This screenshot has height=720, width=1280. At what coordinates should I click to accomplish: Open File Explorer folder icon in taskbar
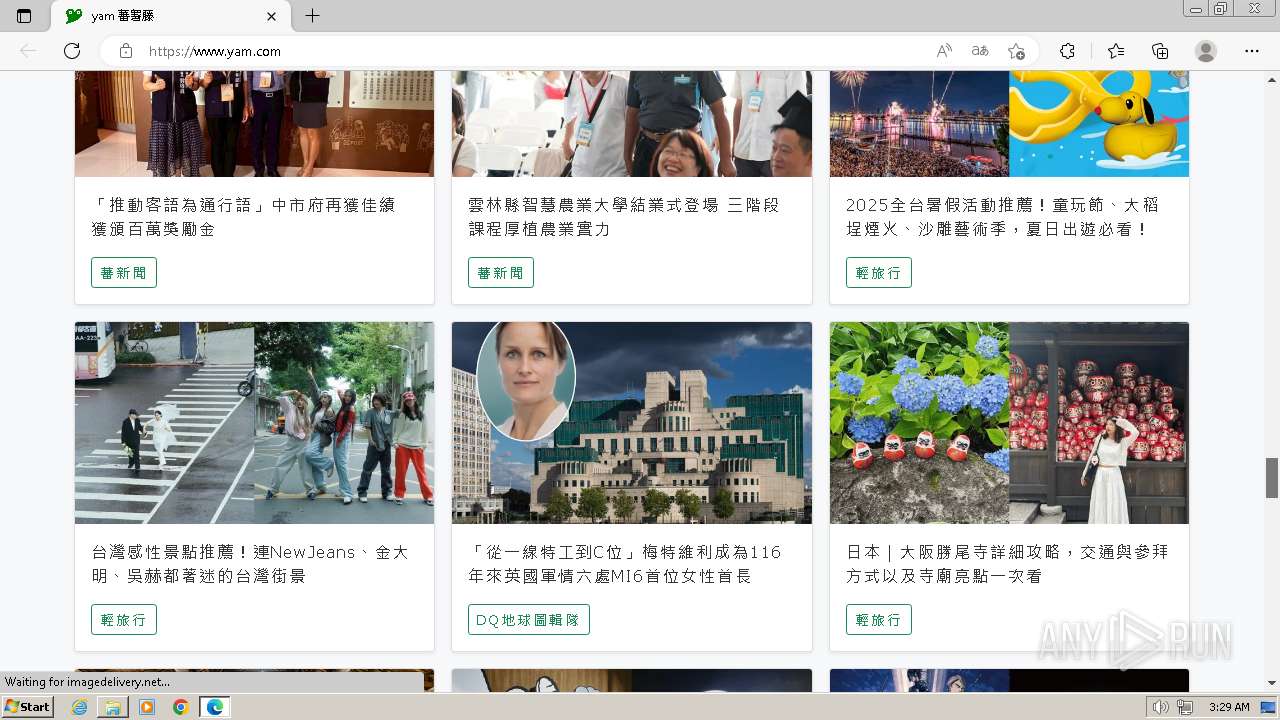point(113,707)
